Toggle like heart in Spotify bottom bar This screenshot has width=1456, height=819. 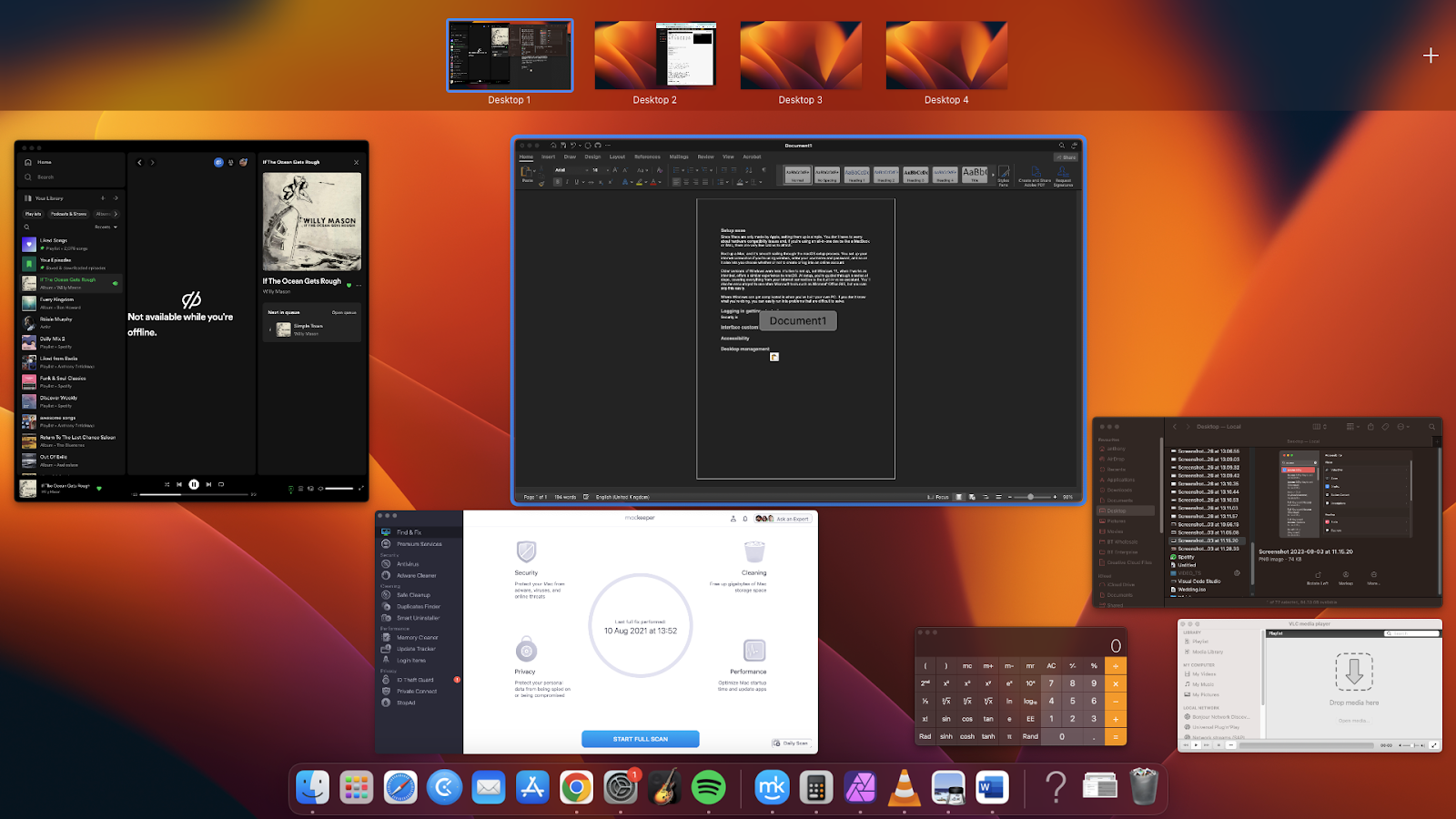(99, 489)
